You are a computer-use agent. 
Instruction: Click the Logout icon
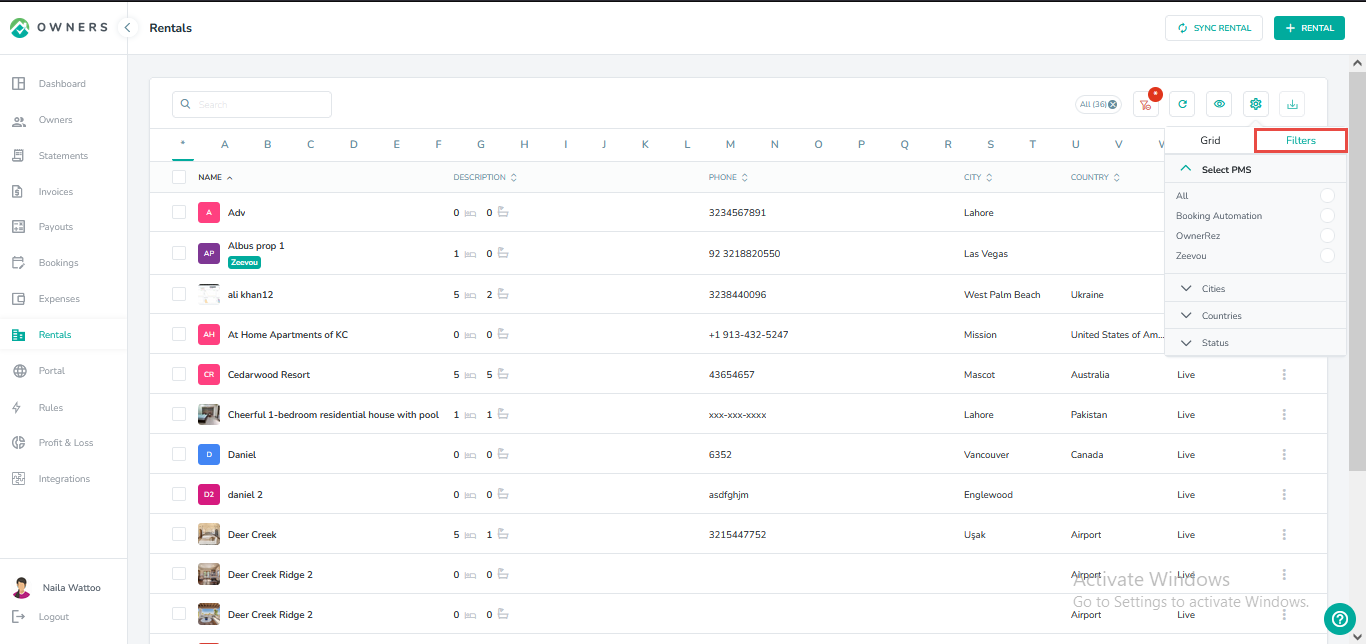click(x=18, y=617)
